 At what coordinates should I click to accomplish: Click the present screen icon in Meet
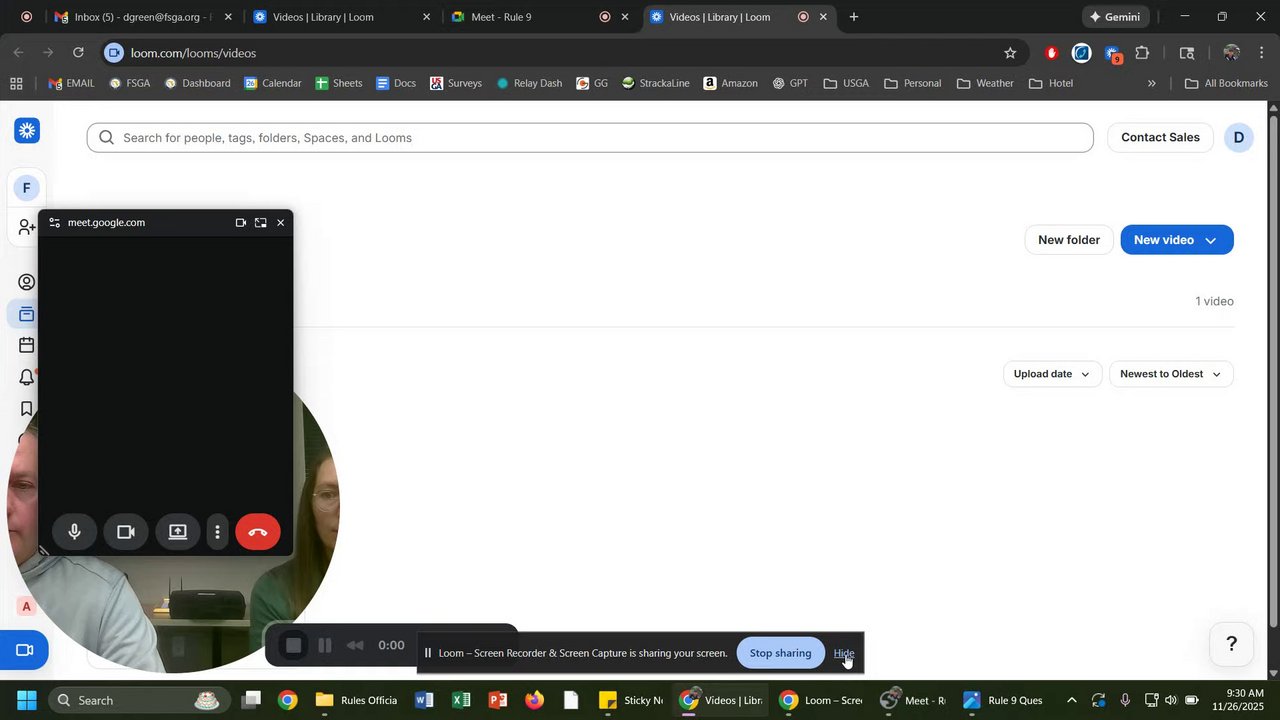(178, 532)
